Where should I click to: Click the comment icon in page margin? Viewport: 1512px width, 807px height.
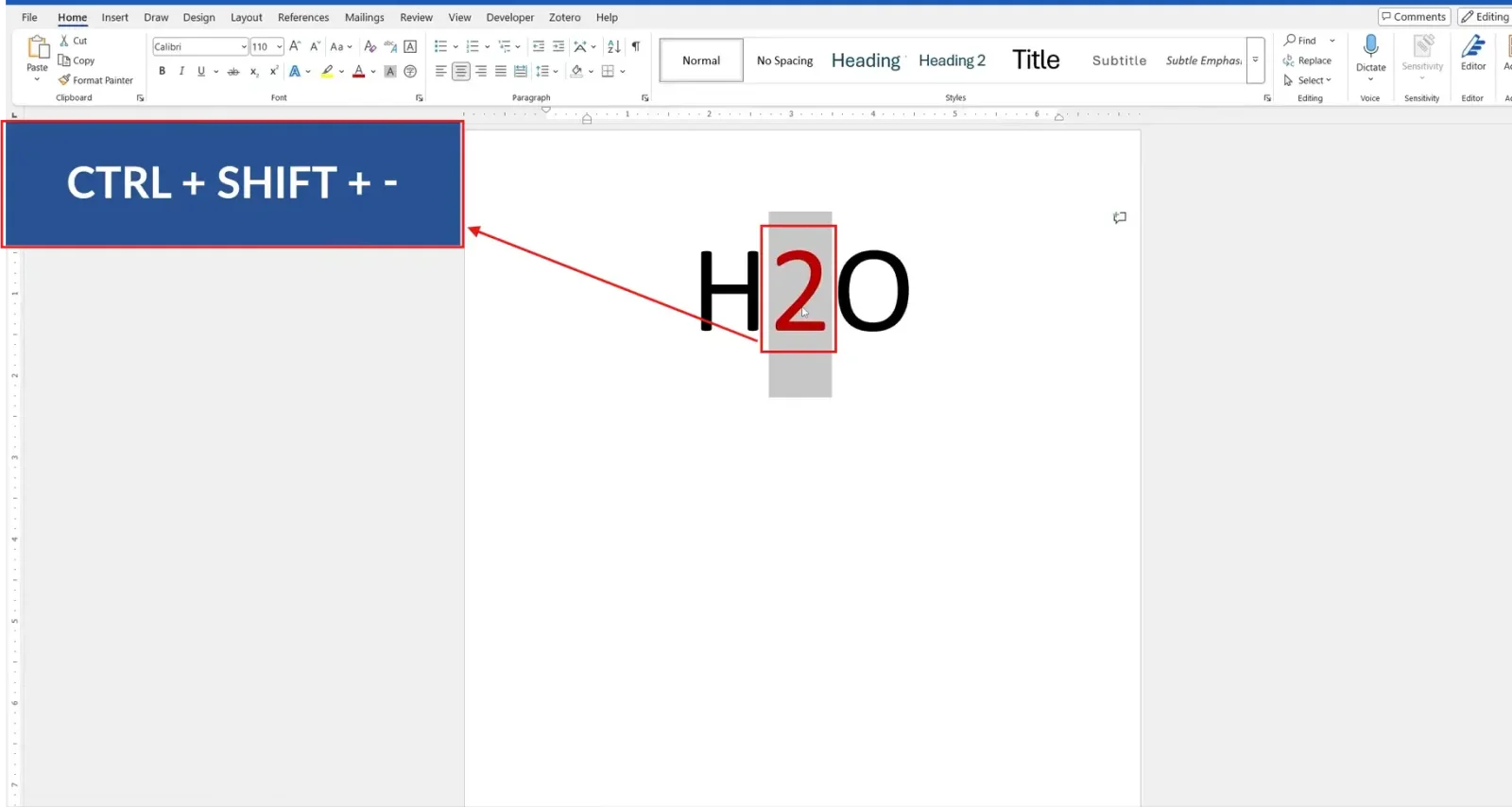1120,217
